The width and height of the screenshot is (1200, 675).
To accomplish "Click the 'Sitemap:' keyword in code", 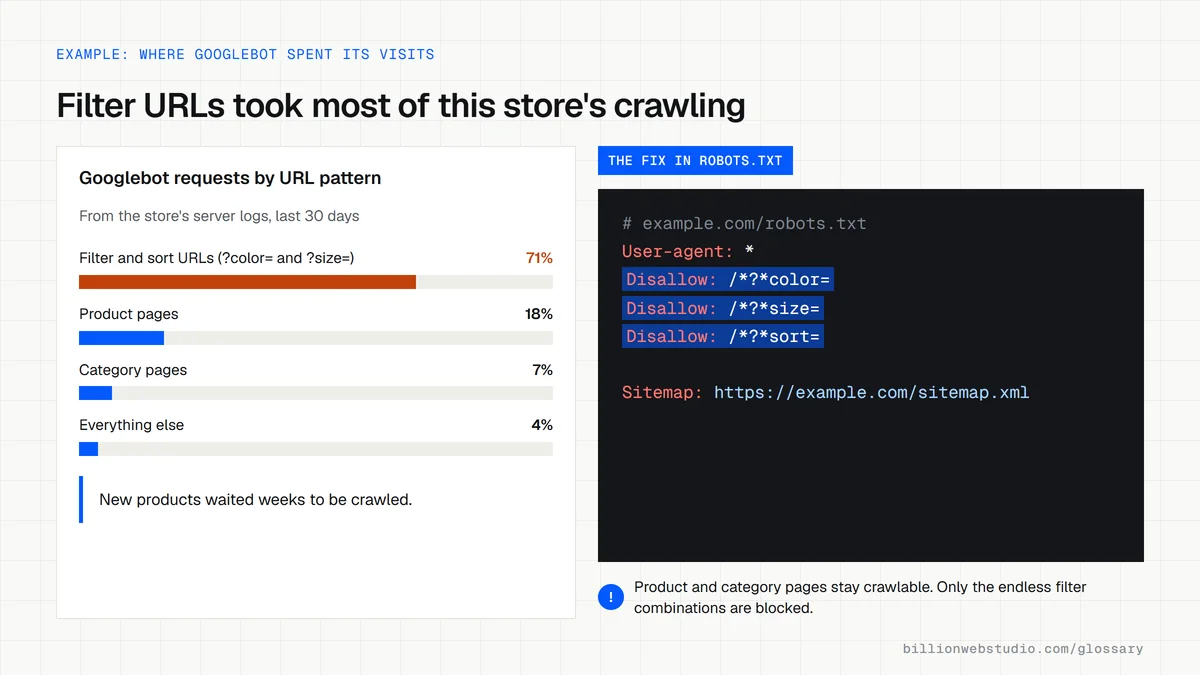I will tap(662, 392).
